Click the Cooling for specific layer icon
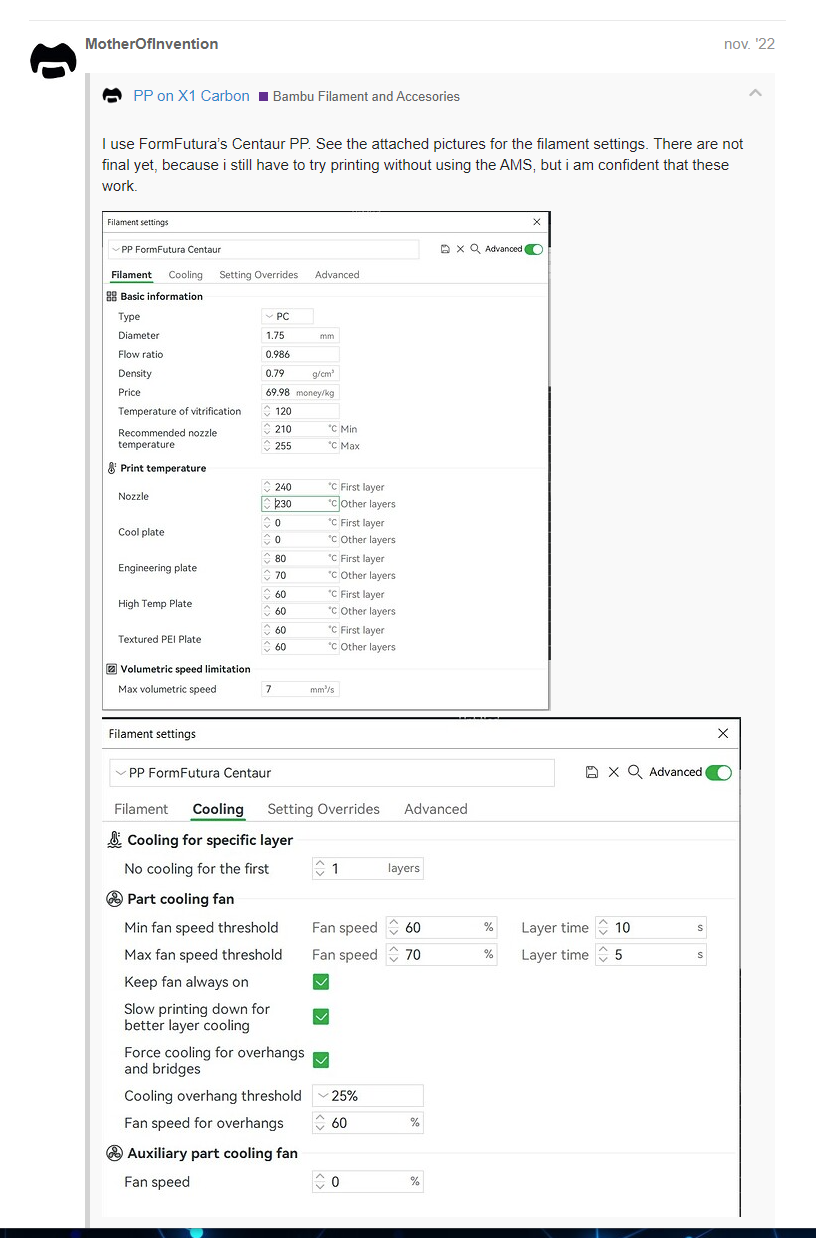The height and width of the screenshot is (1238, 816). pos(114,840)
